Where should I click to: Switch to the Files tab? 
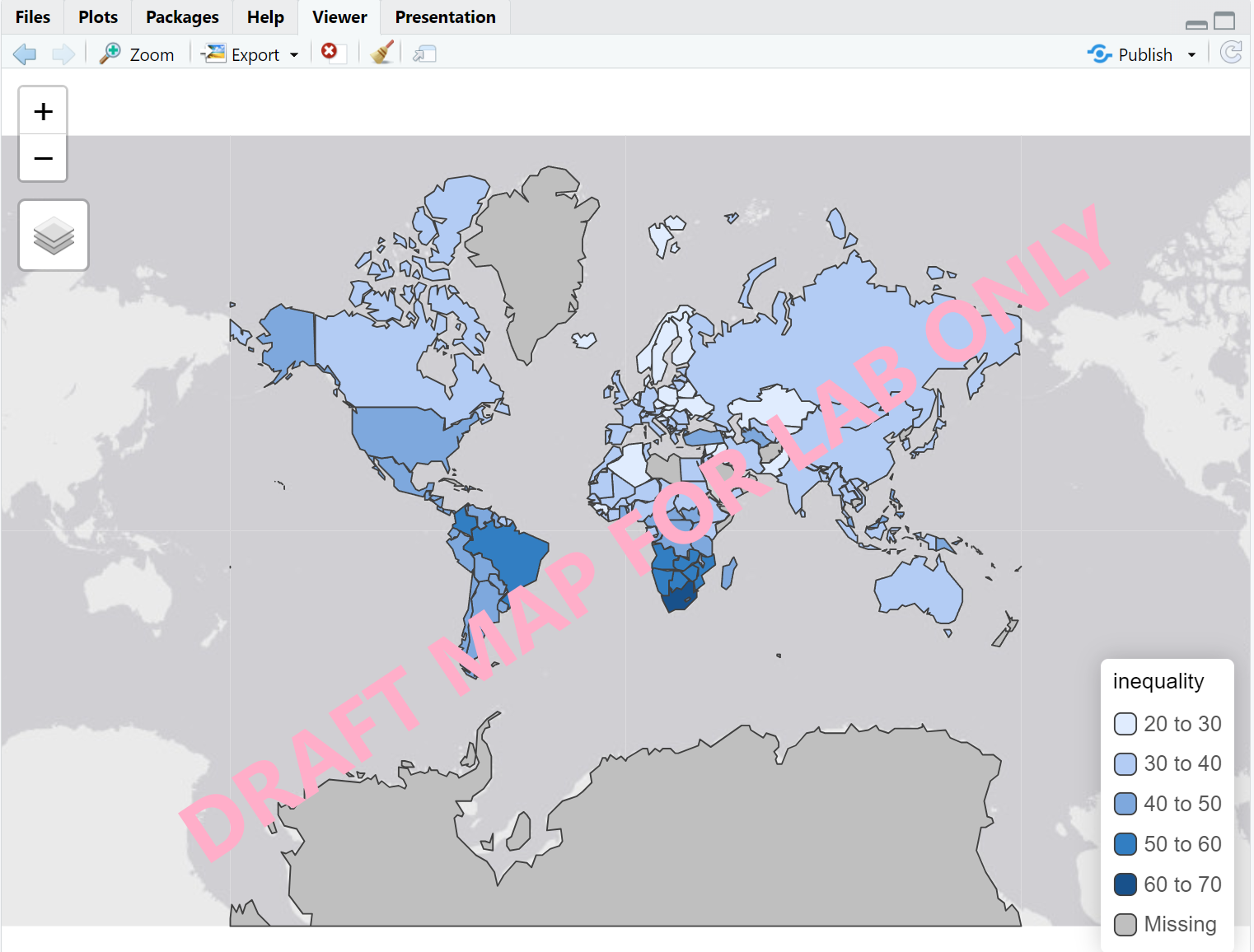[33, 17]
